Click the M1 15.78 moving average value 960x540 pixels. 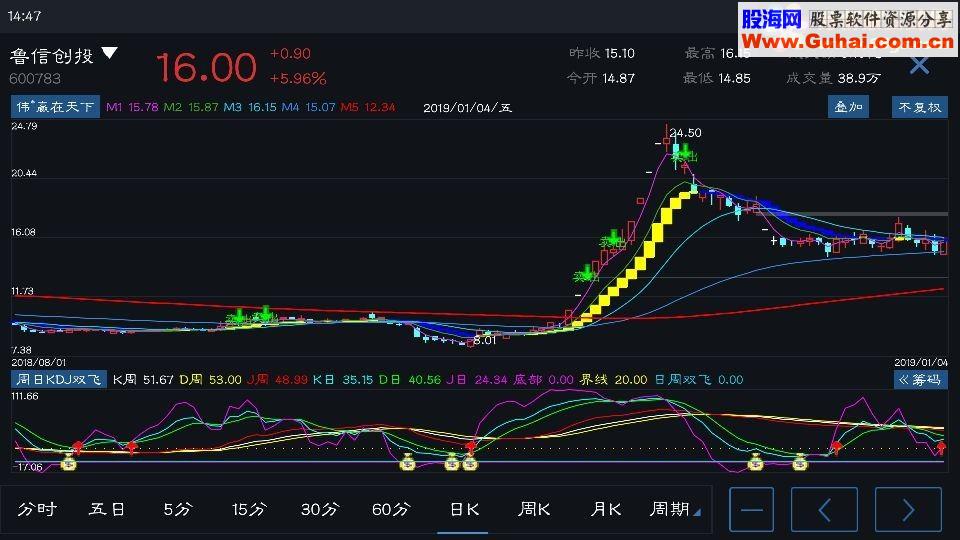coord(132,107)
